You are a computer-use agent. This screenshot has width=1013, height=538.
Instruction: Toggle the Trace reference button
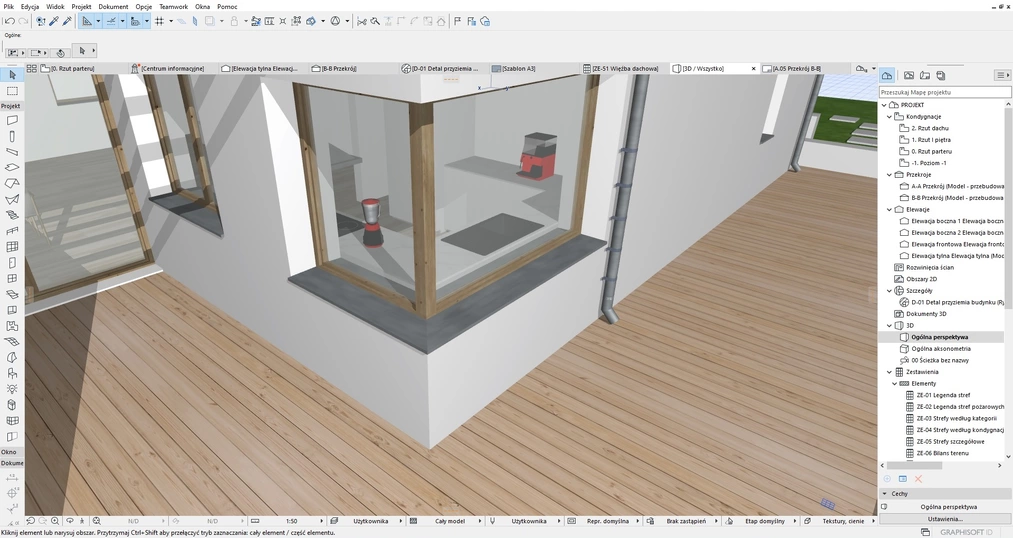pos(209,21)
